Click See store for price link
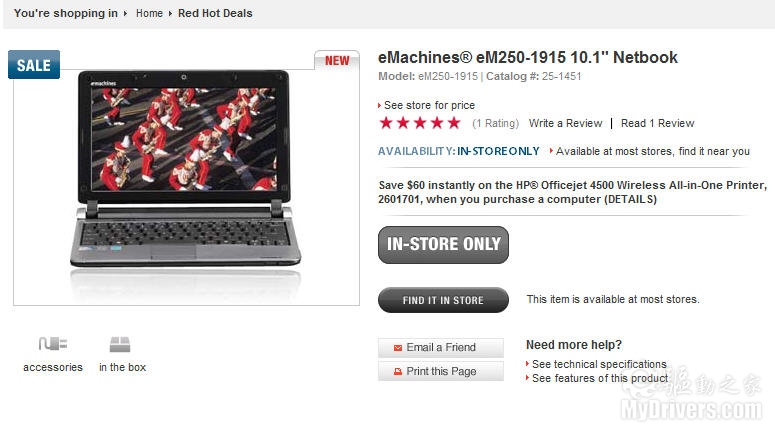The height and width of the screenshot is (433, 775). coord(429,105)
